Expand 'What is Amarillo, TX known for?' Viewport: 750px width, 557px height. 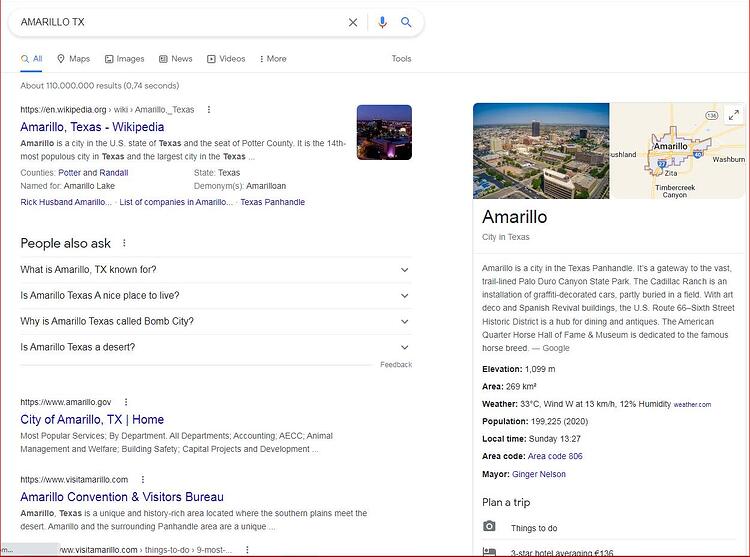point(216,270)
